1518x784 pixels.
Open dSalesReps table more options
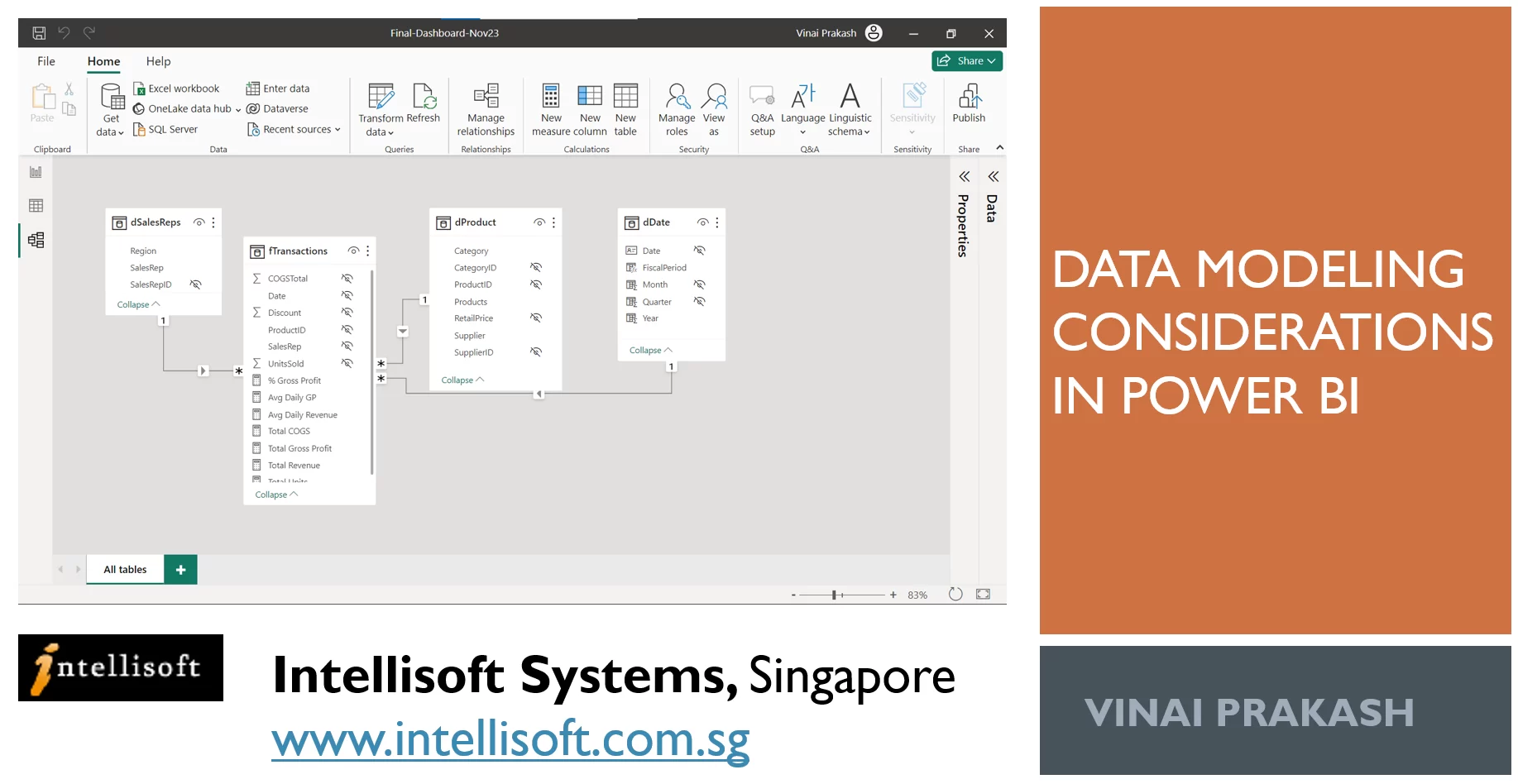click(x=213, y=222)
